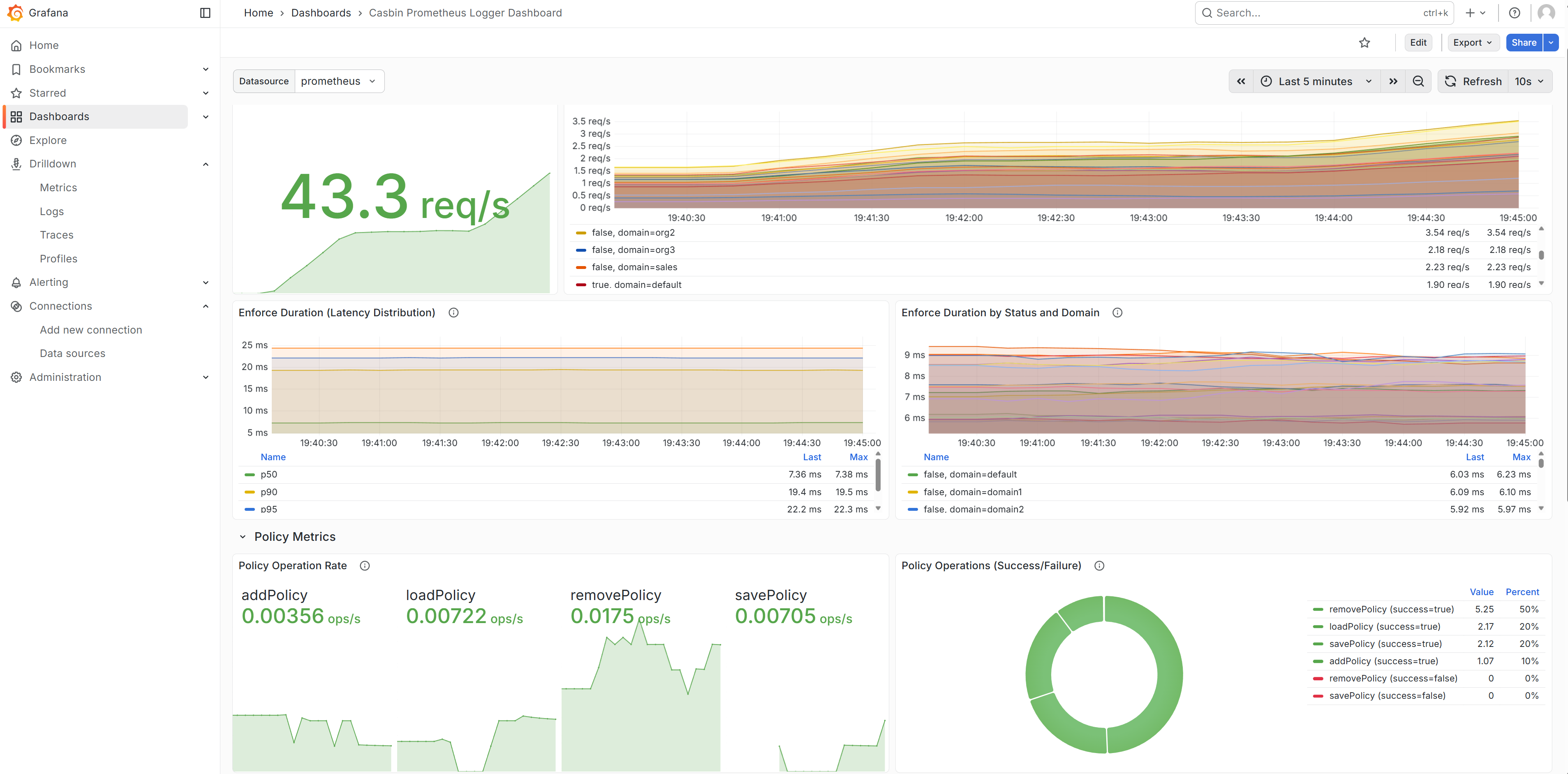Click the Home house icon in sidebar

click(16, 46)
